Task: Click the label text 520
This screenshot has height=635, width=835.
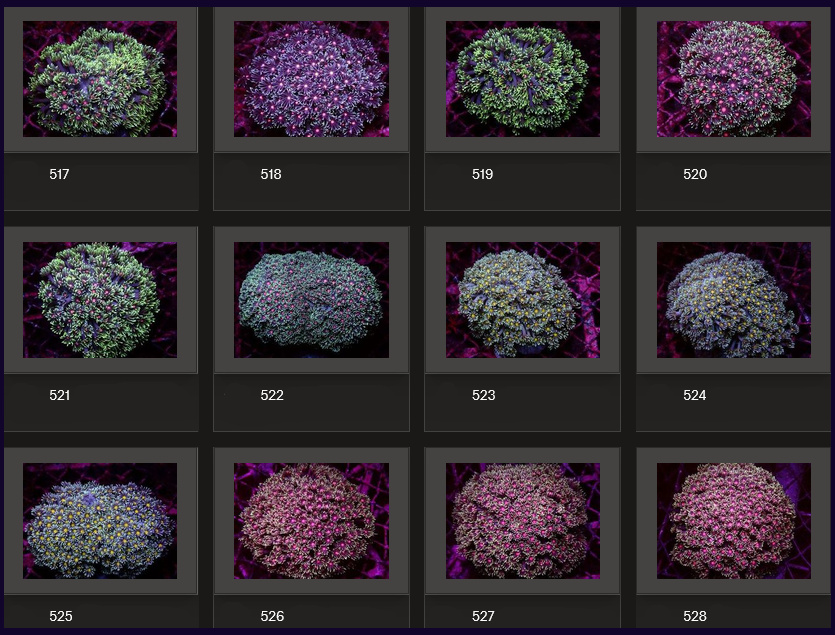Action: (694, 174)
